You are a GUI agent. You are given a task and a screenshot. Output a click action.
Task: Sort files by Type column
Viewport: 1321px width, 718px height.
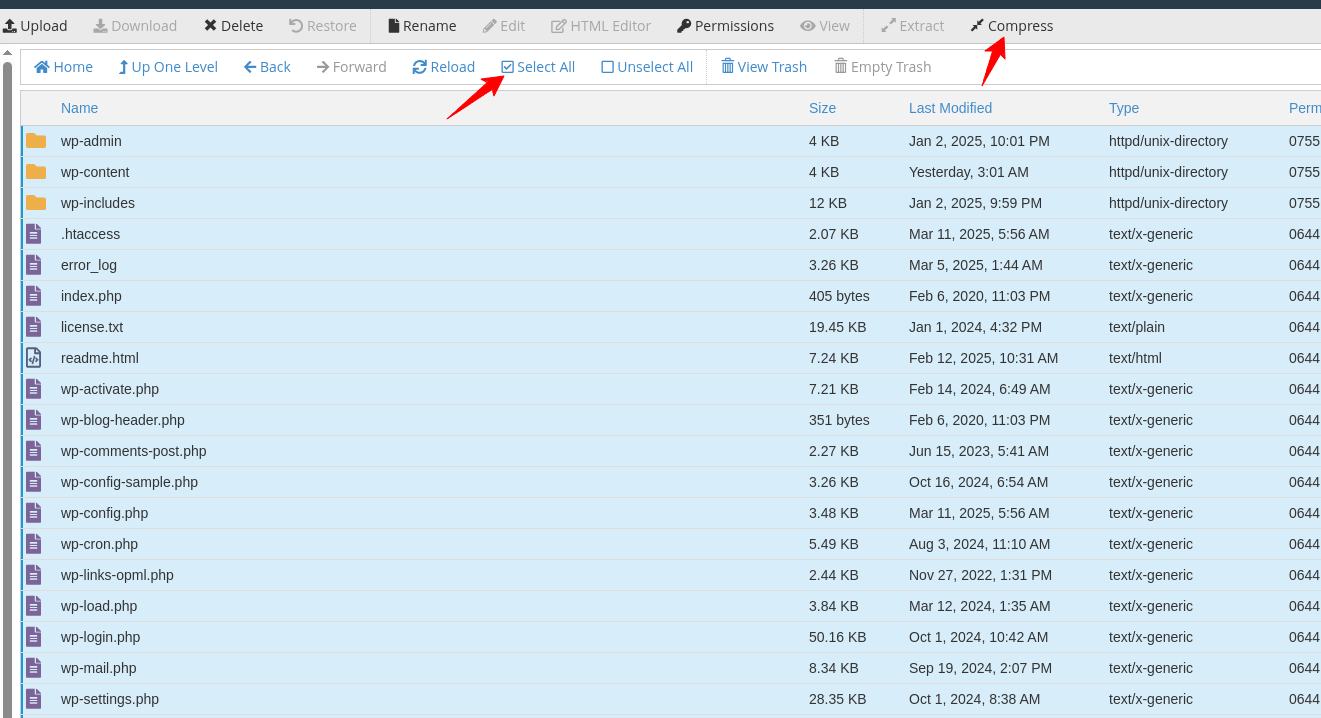click(1124, 108)
